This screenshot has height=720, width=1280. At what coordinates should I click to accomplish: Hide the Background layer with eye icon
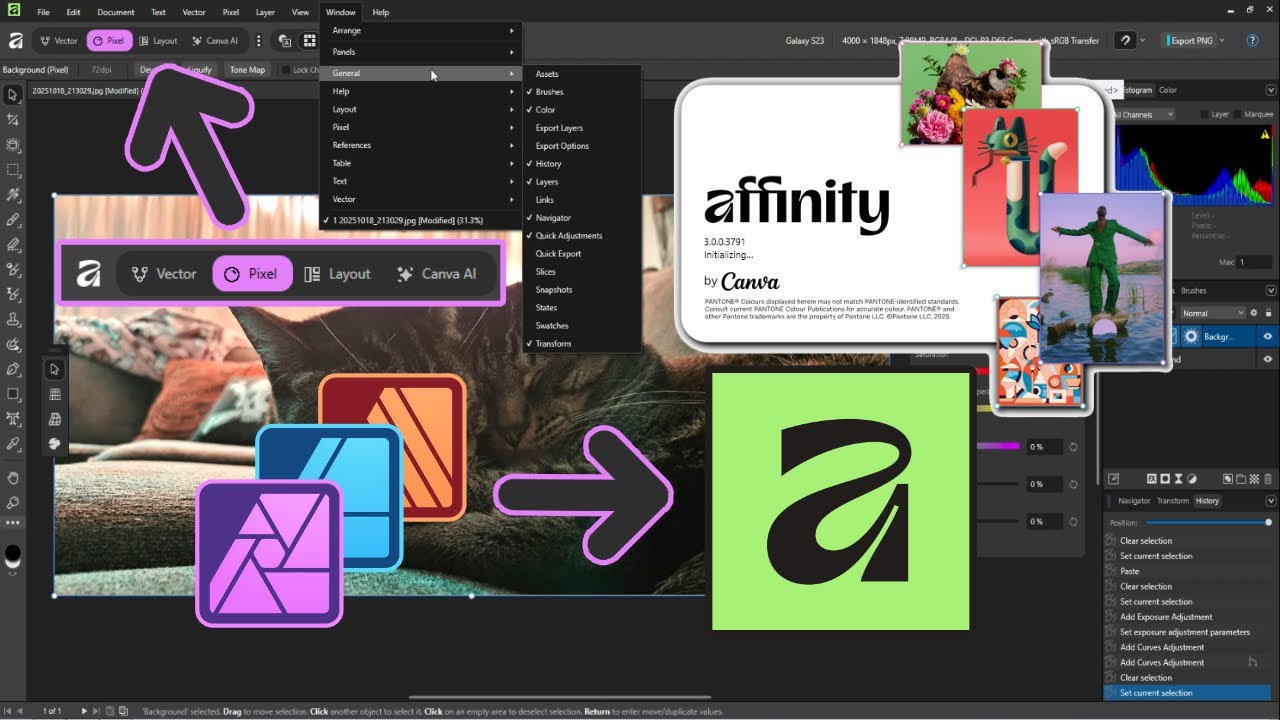click(x=1268, y=337)
